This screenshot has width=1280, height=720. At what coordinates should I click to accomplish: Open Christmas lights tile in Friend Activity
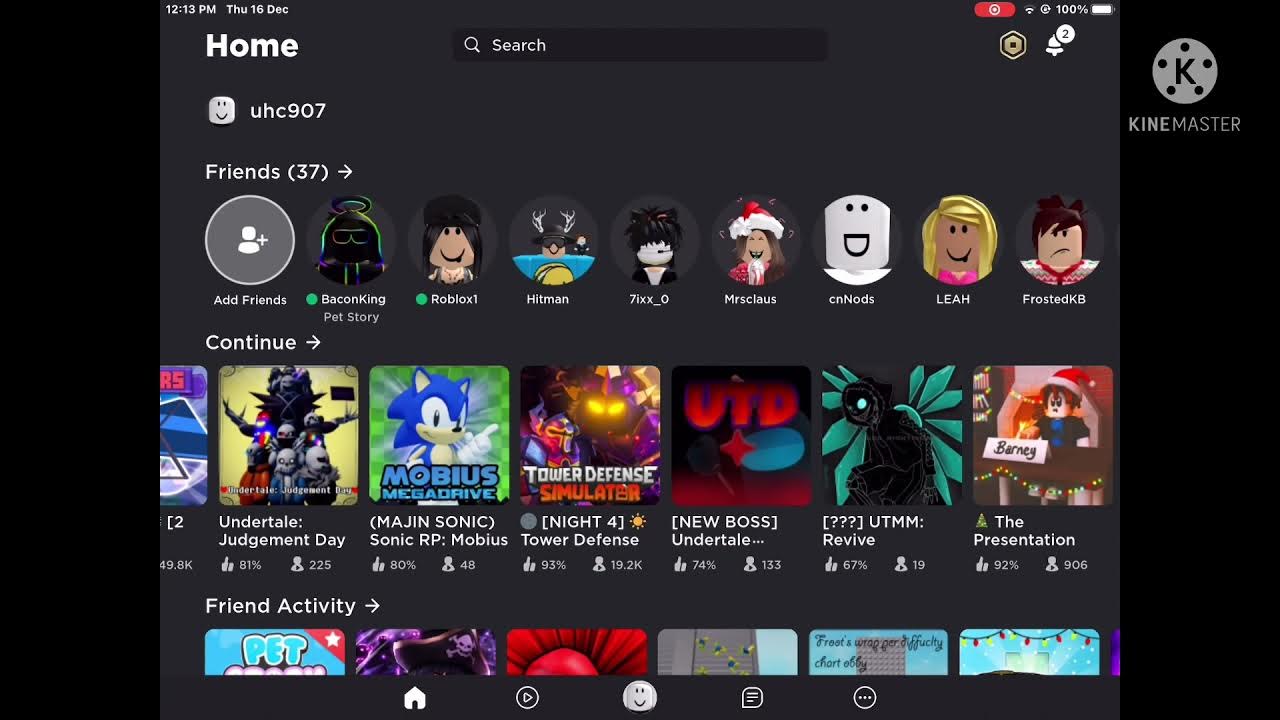1029,652
